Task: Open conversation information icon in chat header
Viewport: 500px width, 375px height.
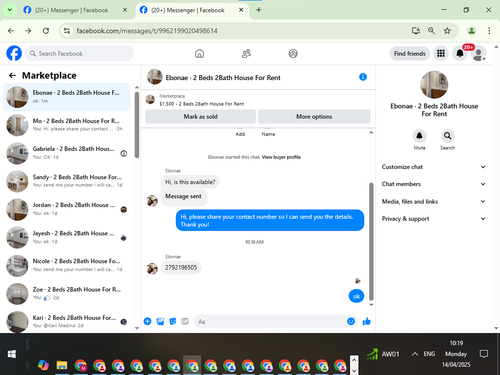Action: click(x=363, y=77)
